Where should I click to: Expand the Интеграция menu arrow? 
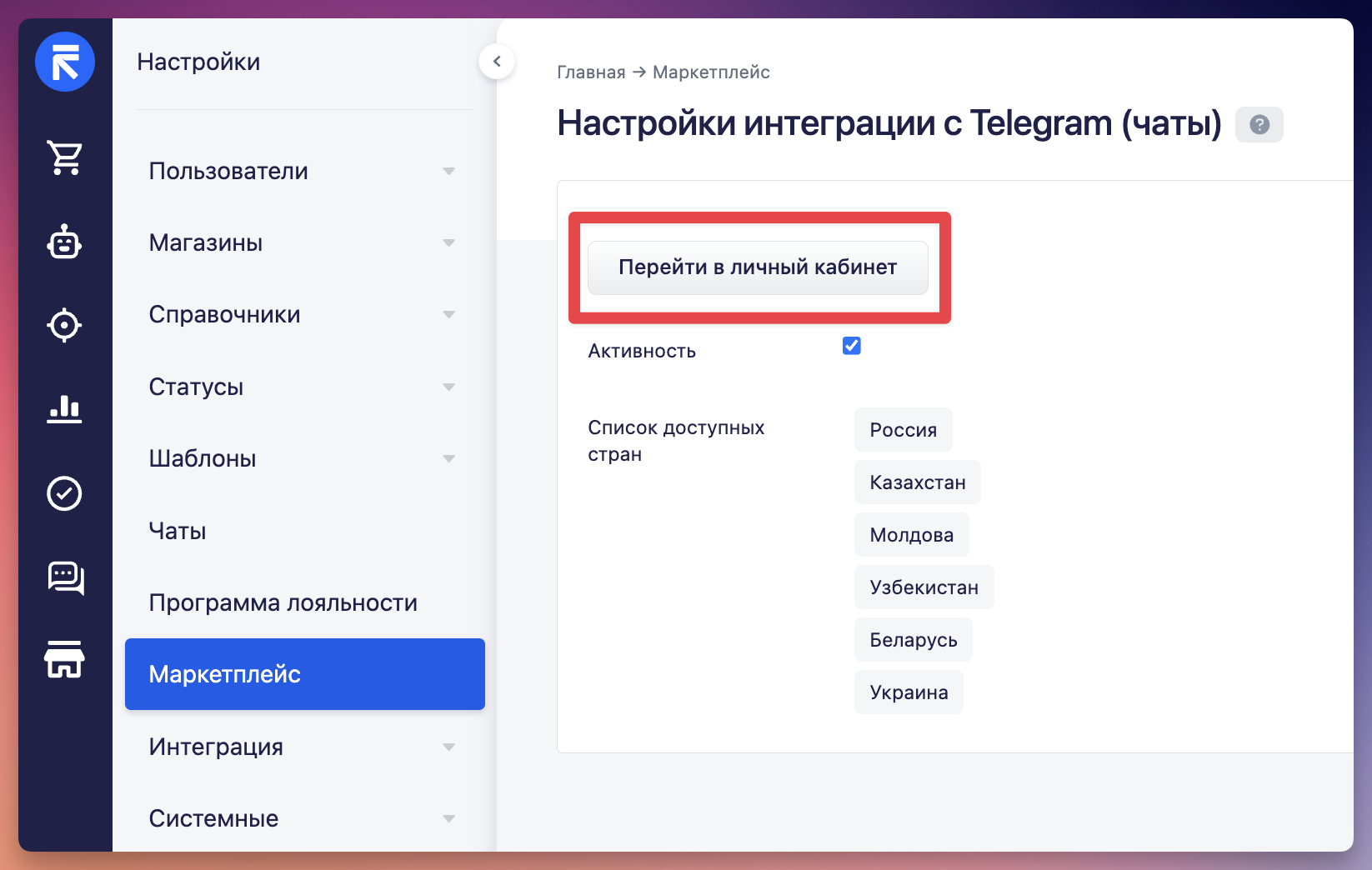[449, 747]
